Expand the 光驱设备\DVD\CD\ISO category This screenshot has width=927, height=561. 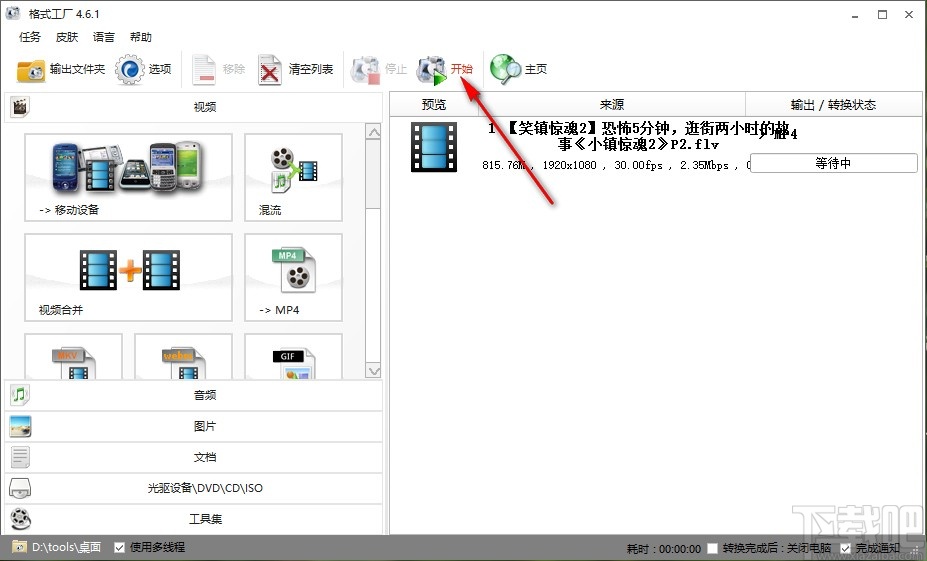point(193,488)
